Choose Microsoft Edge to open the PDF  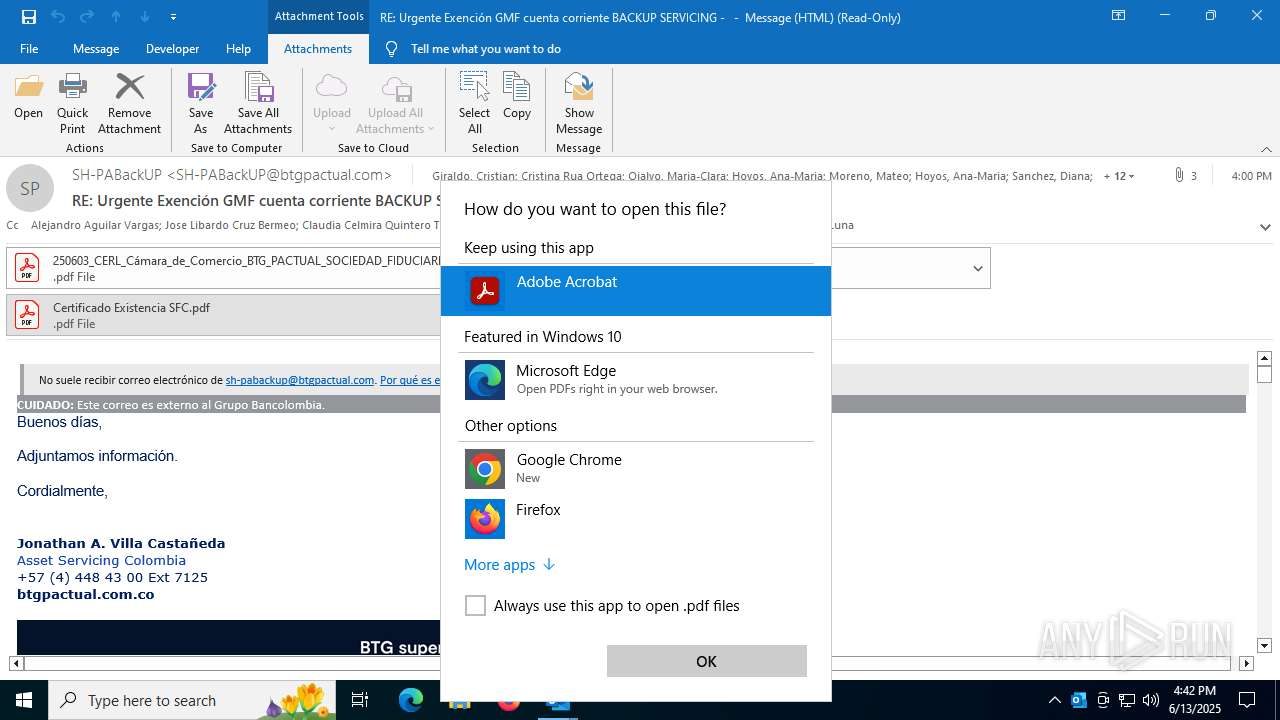(x=636, y=380)
